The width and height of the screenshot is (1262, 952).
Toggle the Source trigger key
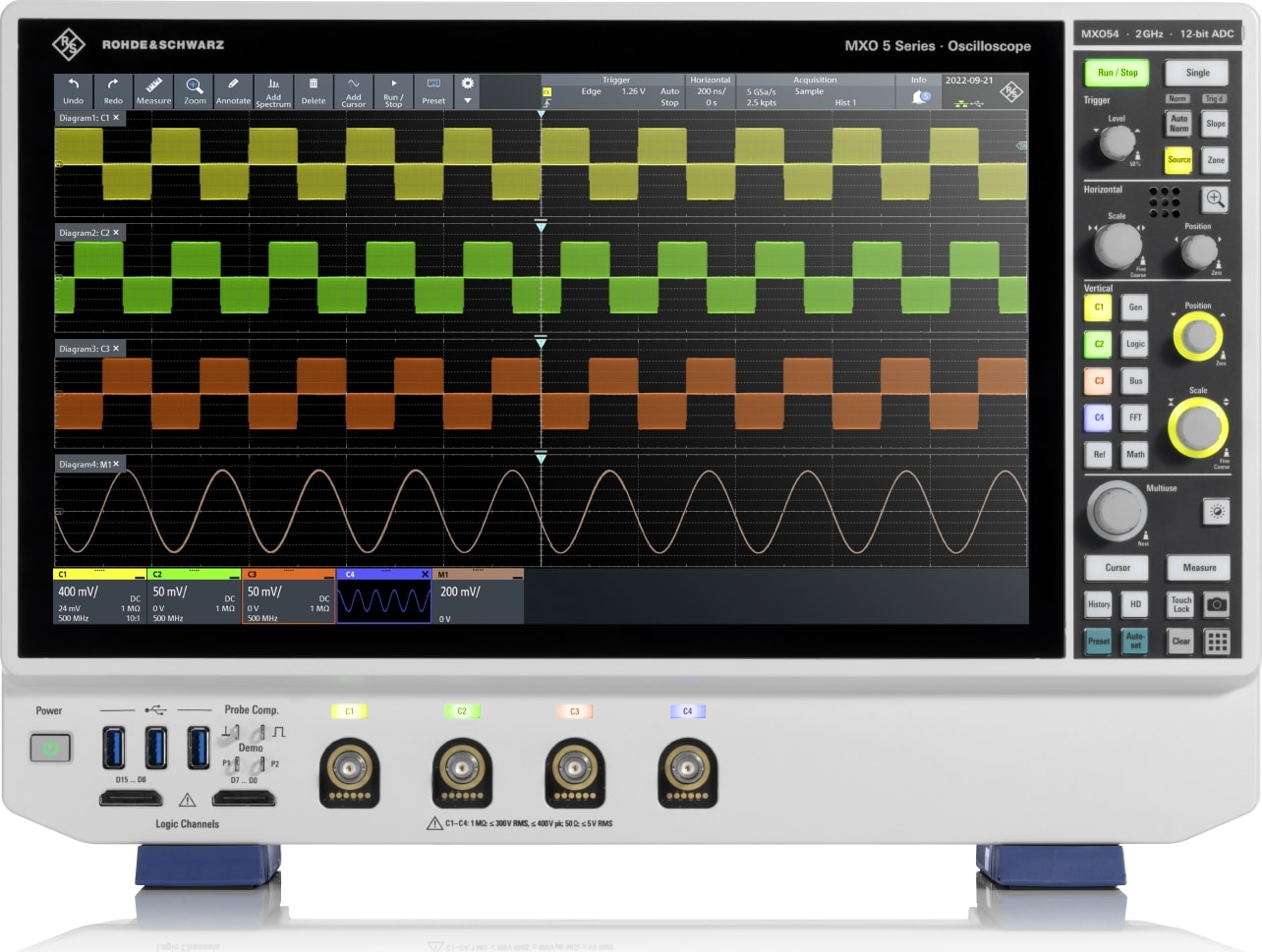pyautogui.click(x=1178, y=159)
